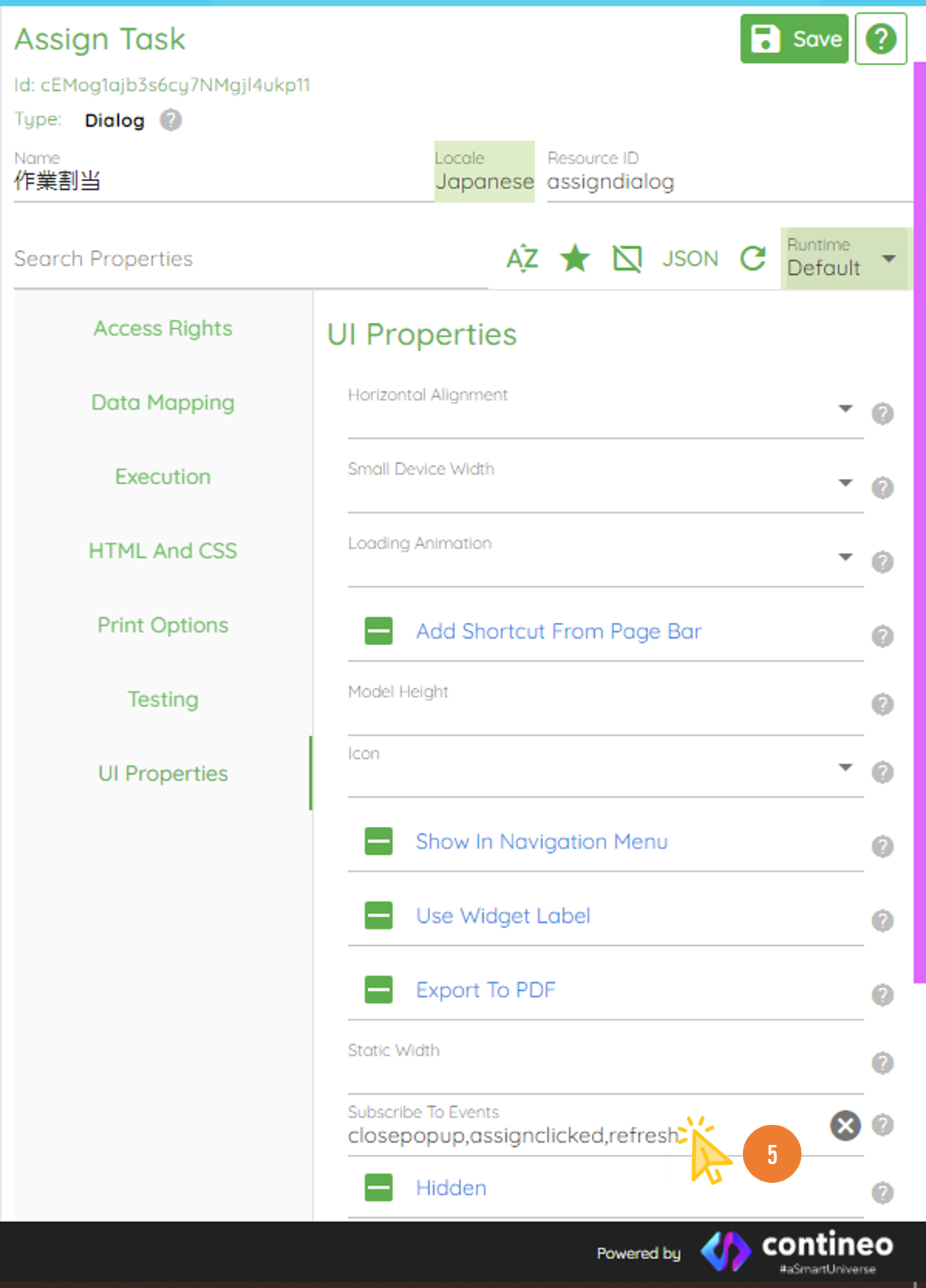Switch to JSON view
Image resolution: width=926 pixels, height=1288 pixels.
(x=689, y=258)
